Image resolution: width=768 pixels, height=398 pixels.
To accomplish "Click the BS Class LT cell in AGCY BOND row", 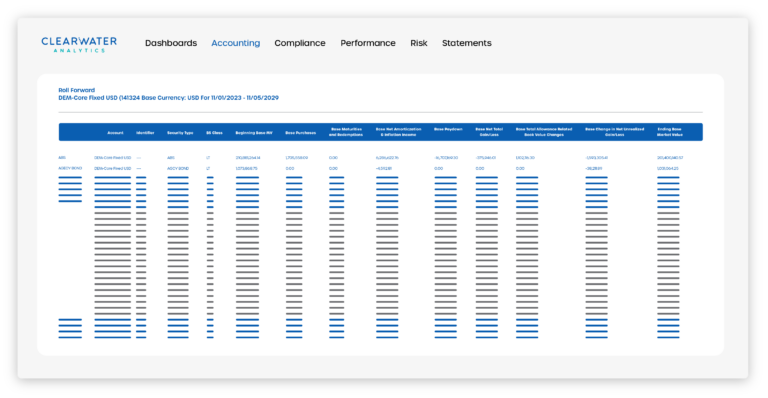I will click(x=208, y=168).
